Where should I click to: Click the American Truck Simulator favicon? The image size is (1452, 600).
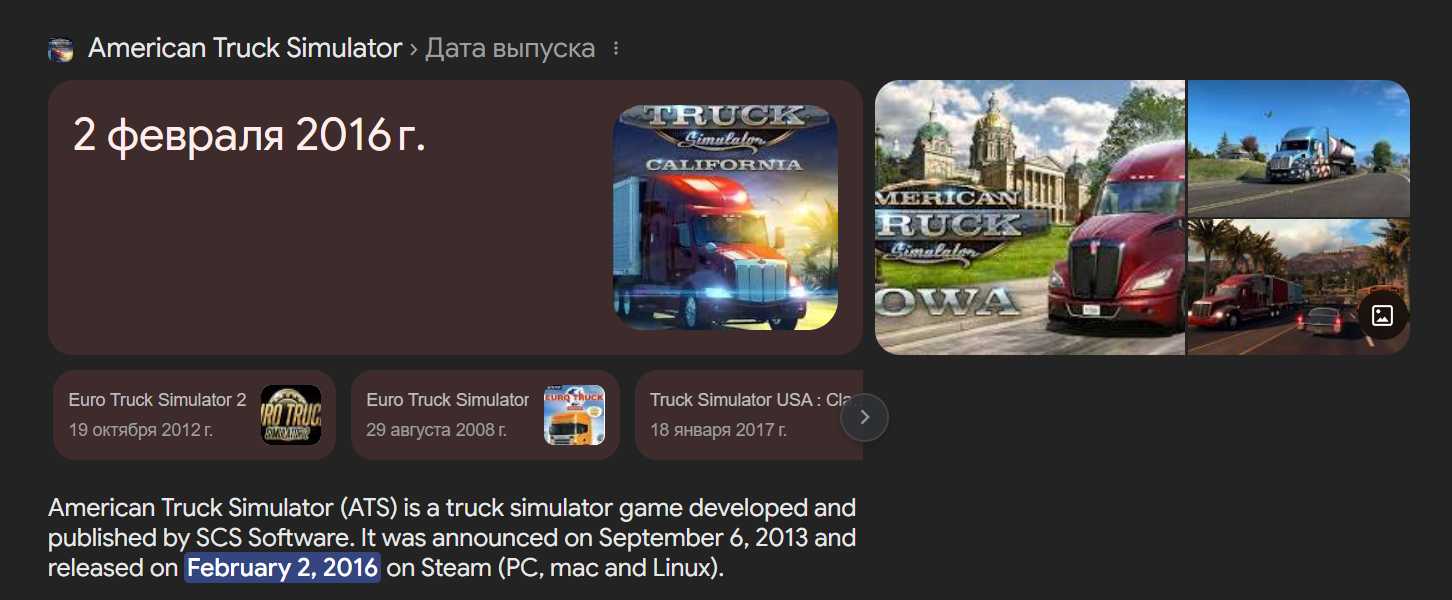tap(61, 49)
